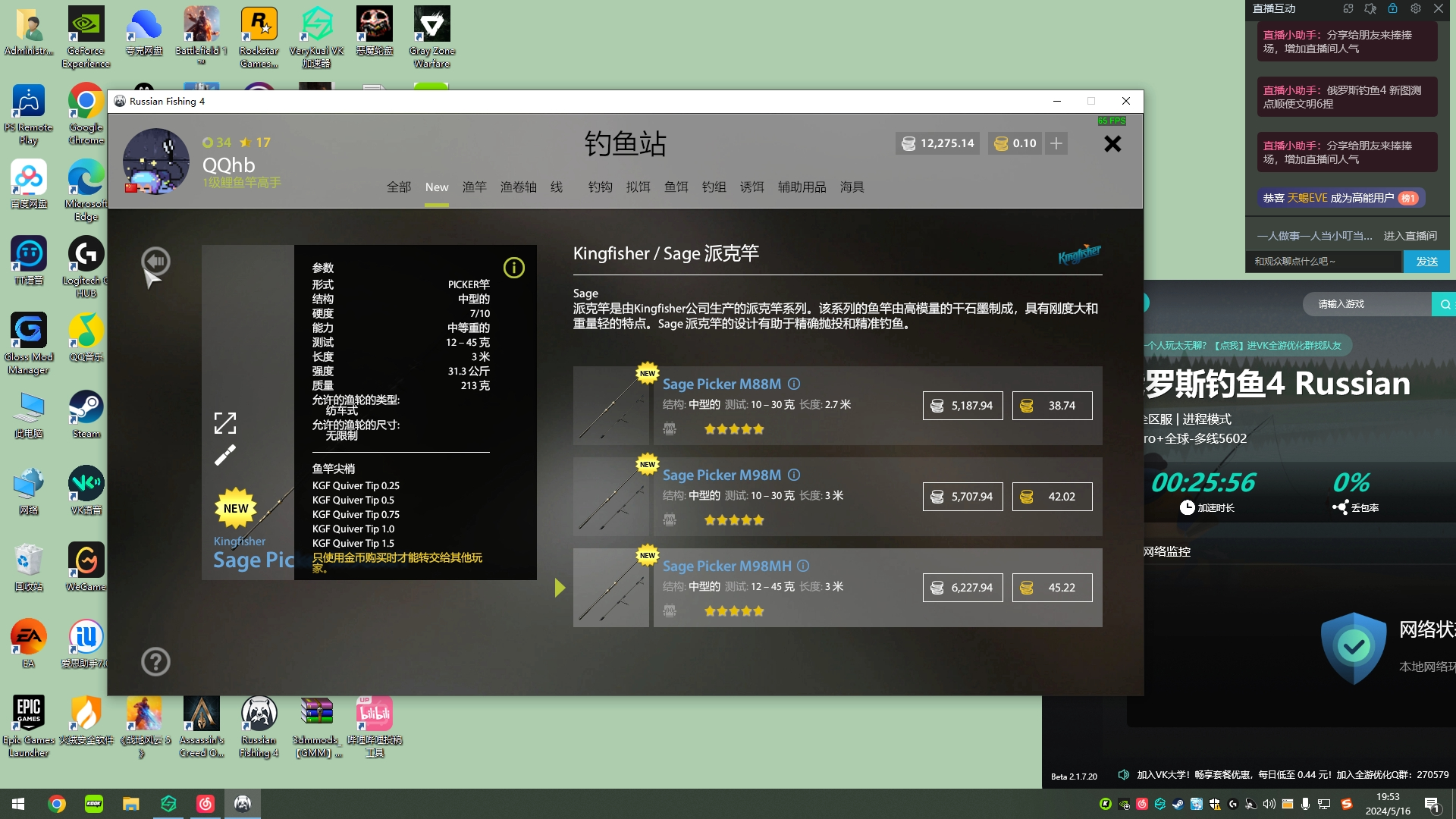Open info icon next to Sage Picker M88M

[794, 384]
